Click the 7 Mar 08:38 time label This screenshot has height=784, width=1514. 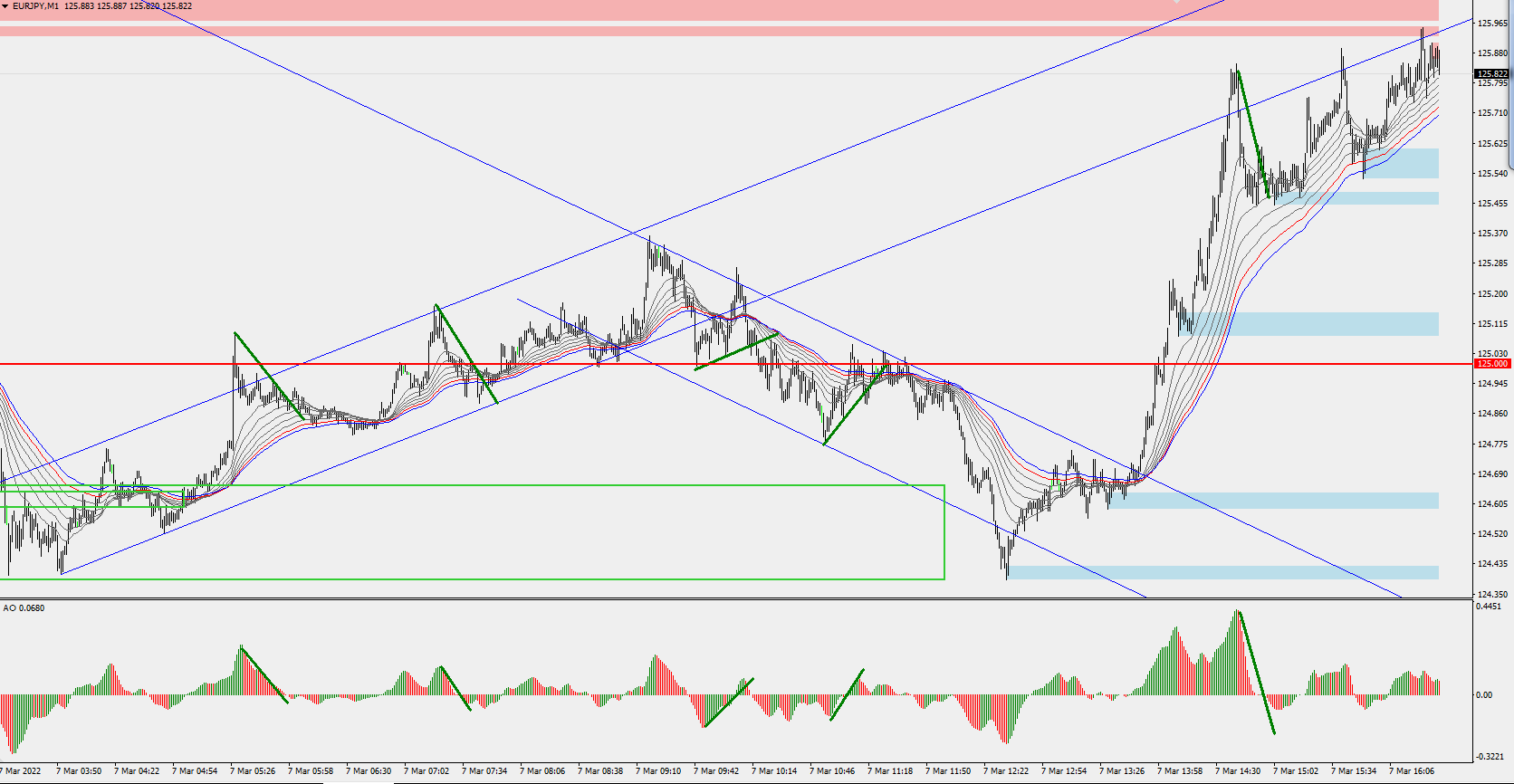point(600,771)
